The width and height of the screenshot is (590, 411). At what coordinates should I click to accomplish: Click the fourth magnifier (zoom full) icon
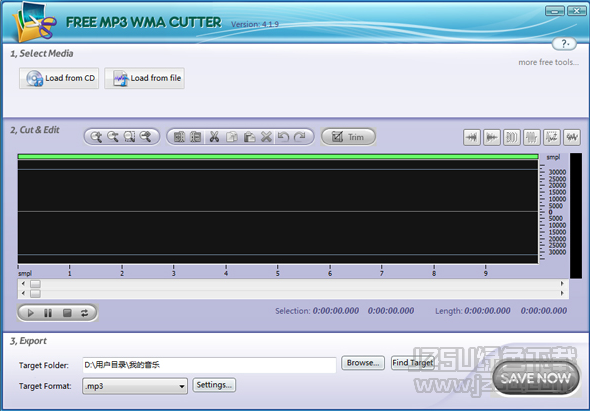click(146, 137)
